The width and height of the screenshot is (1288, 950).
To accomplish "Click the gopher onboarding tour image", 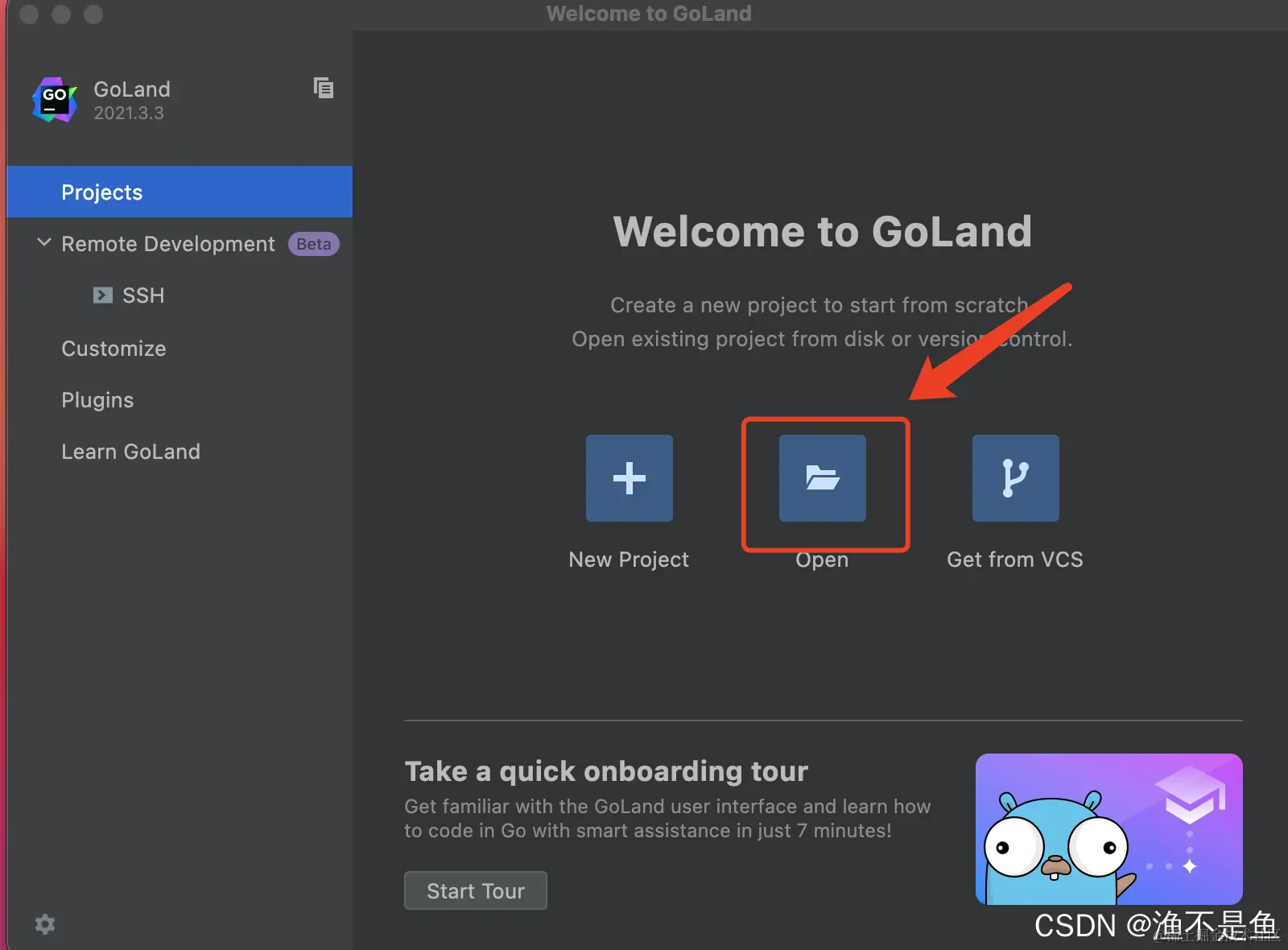I will pos(1109,829).
